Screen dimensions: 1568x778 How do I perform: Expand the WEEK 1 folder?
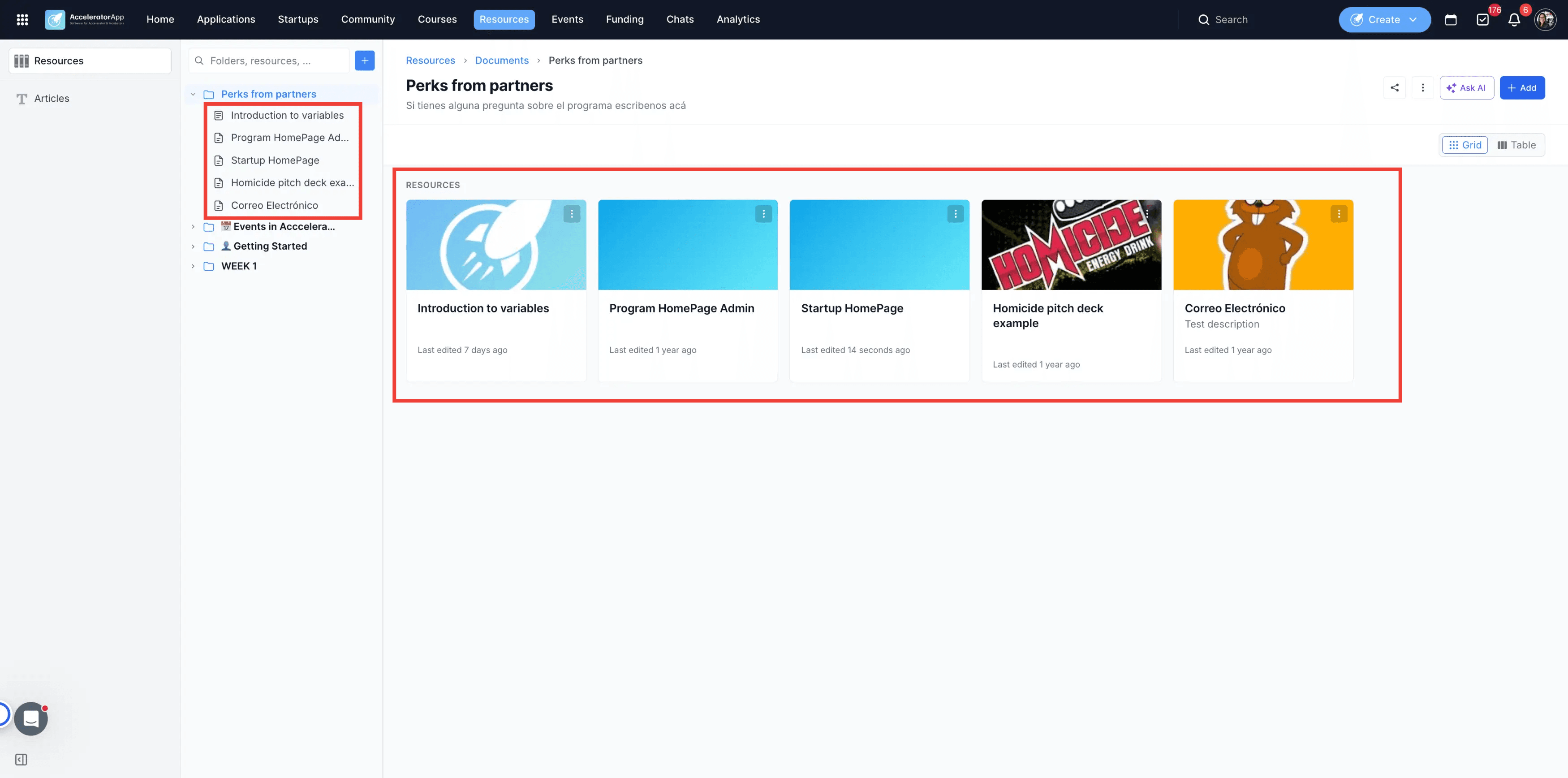193,266
